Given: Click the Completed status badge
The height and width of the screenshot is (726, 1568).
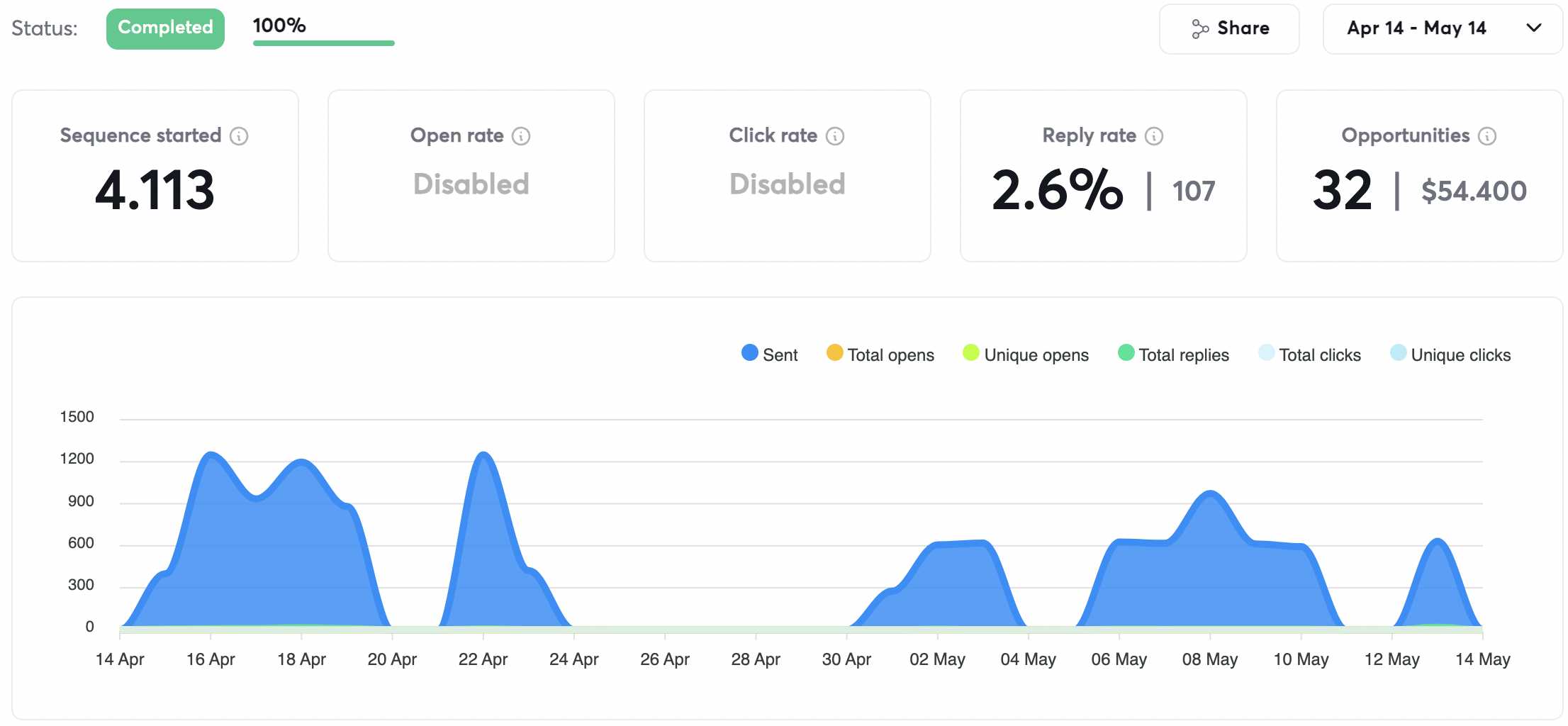Looking at the screenshot, I should [165, 28].
